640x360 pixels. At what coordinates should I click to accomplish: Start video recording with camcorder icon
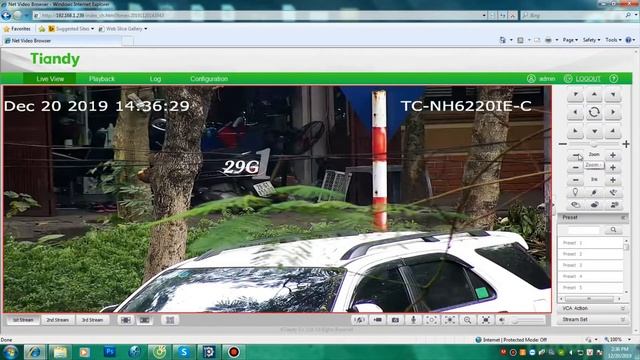tap(378, 320)
